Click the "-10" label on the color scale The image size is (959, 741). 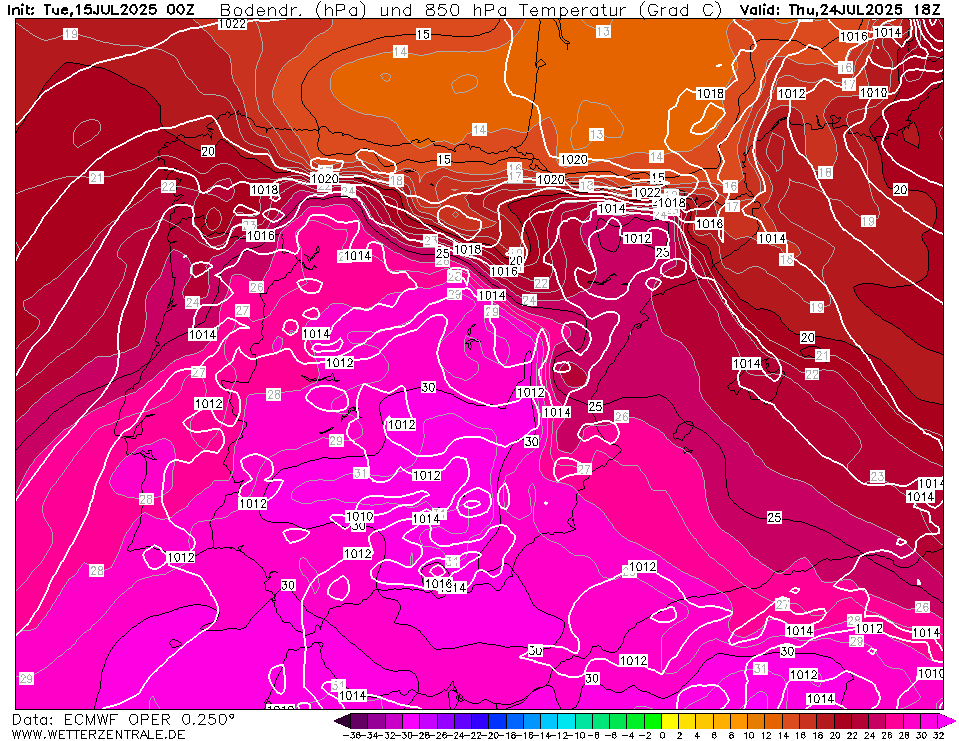[575, 735]
